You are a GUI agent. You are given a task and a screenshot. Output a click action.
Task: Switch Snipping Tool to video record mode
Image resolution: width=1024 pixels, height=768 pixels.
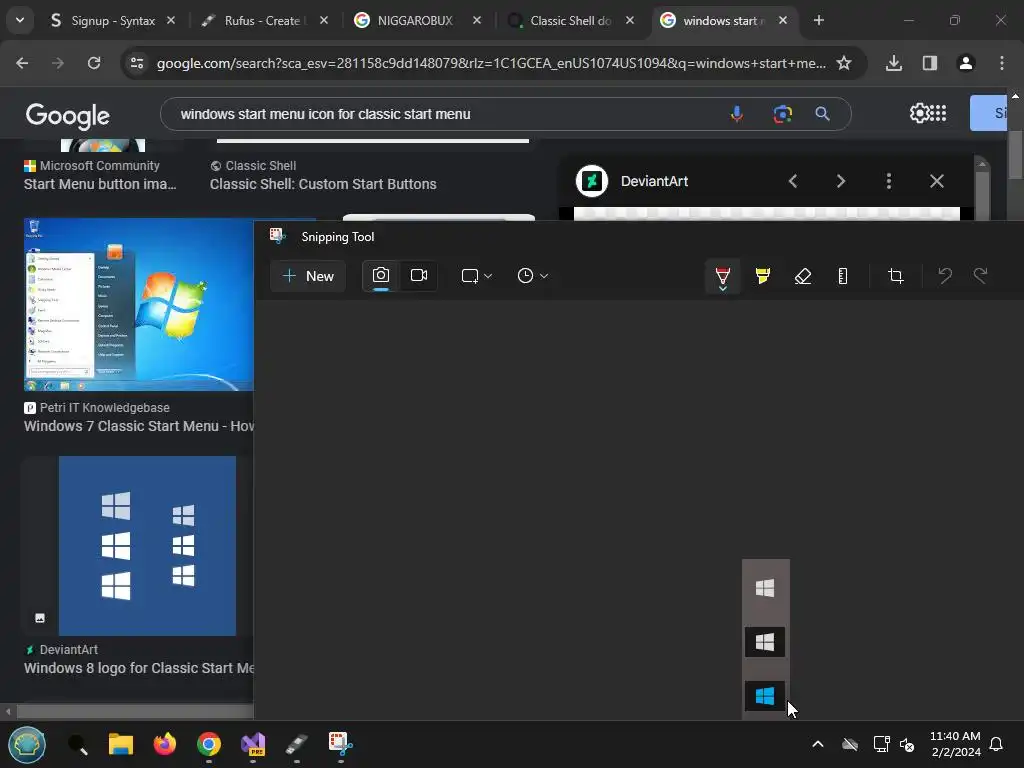tap(419, 276)
